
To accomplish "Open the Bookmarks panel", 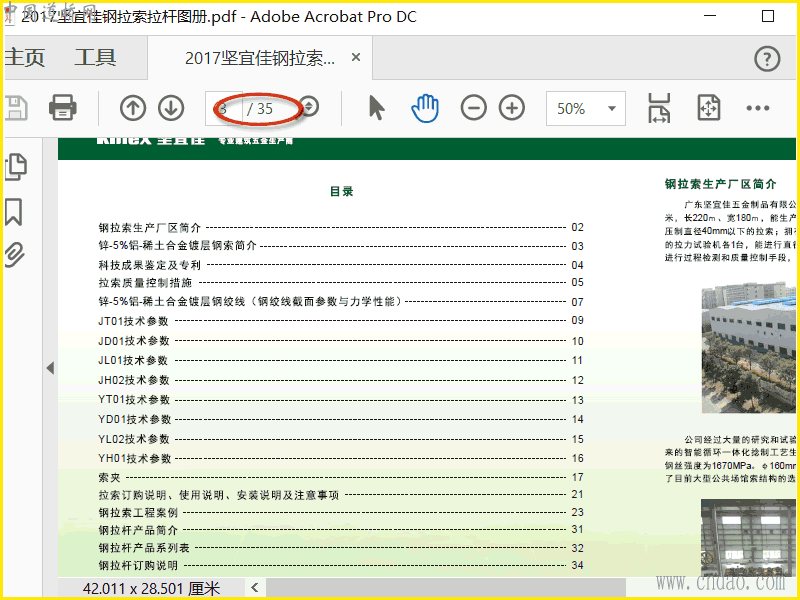I will click(x=14, y=212).
